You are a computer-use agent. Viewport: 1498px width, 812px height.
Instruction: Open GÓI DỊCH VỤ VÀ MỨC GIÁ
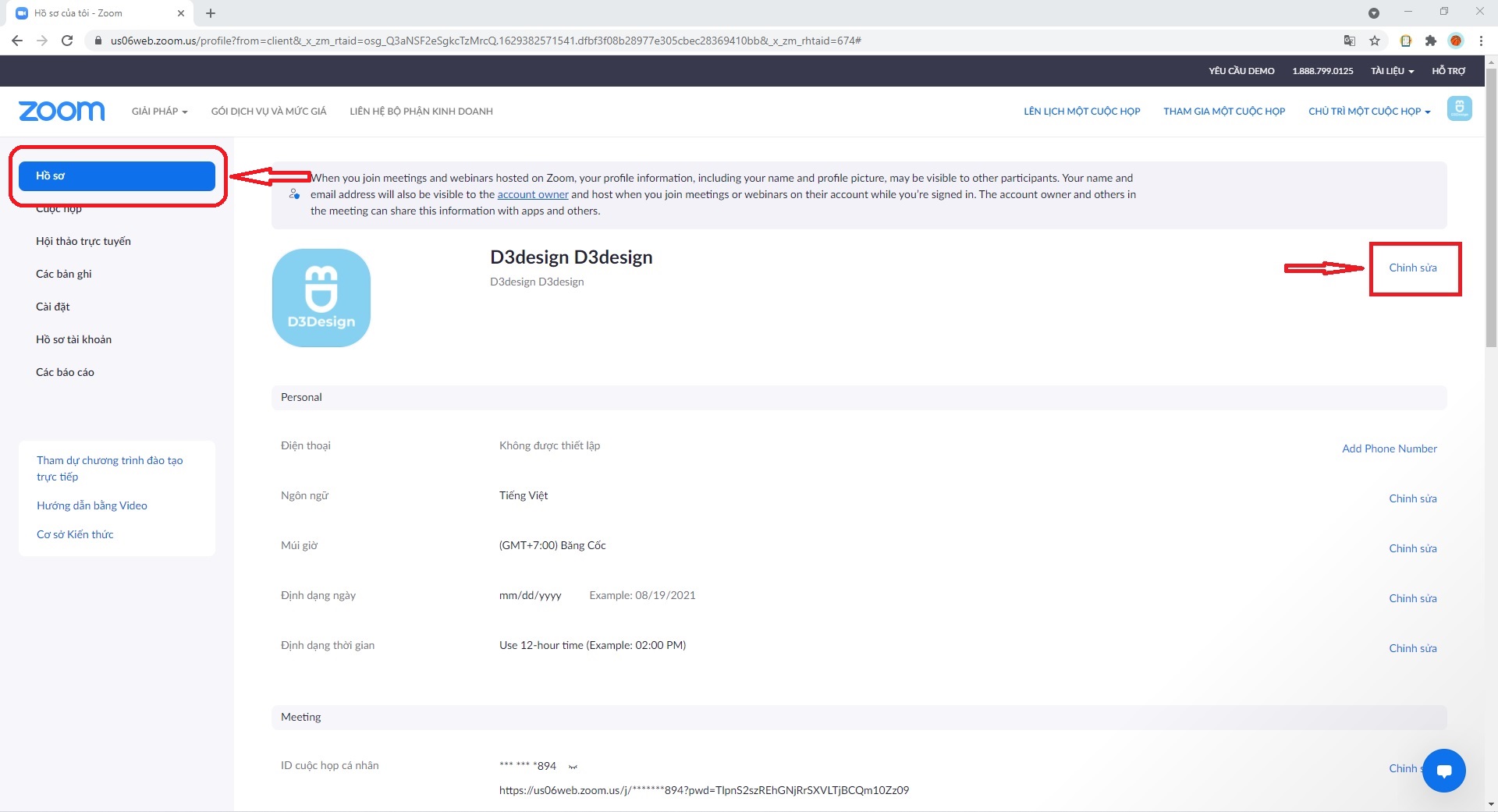(x=269, y=112)
